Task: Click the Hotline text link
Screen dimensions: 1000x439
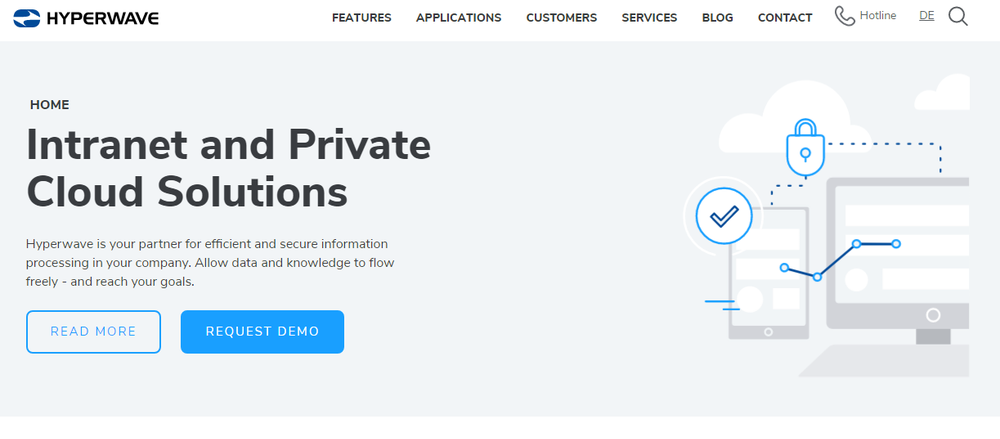Action: pos(878,15)
